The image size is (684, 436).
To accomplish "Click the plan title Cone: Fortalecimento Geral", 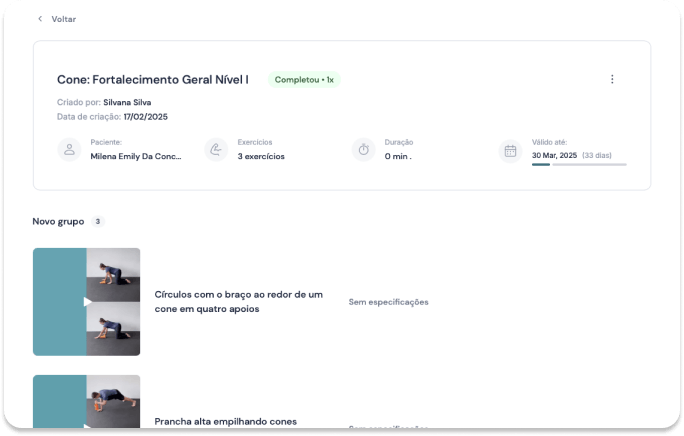I will point(153,80).
